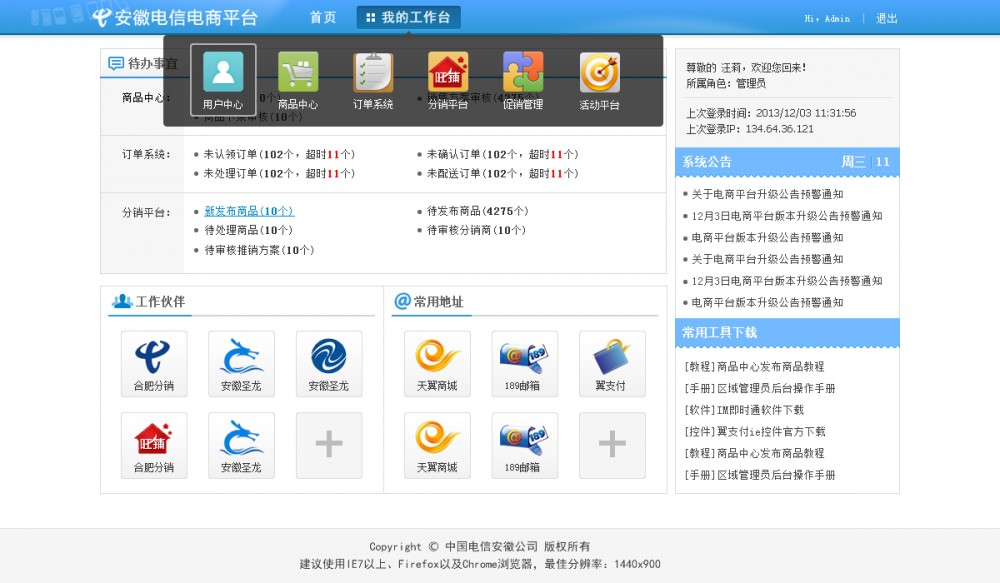
Task: Click 上次登录IP: 134.64.36.121 text
Action: click(749, 129)
